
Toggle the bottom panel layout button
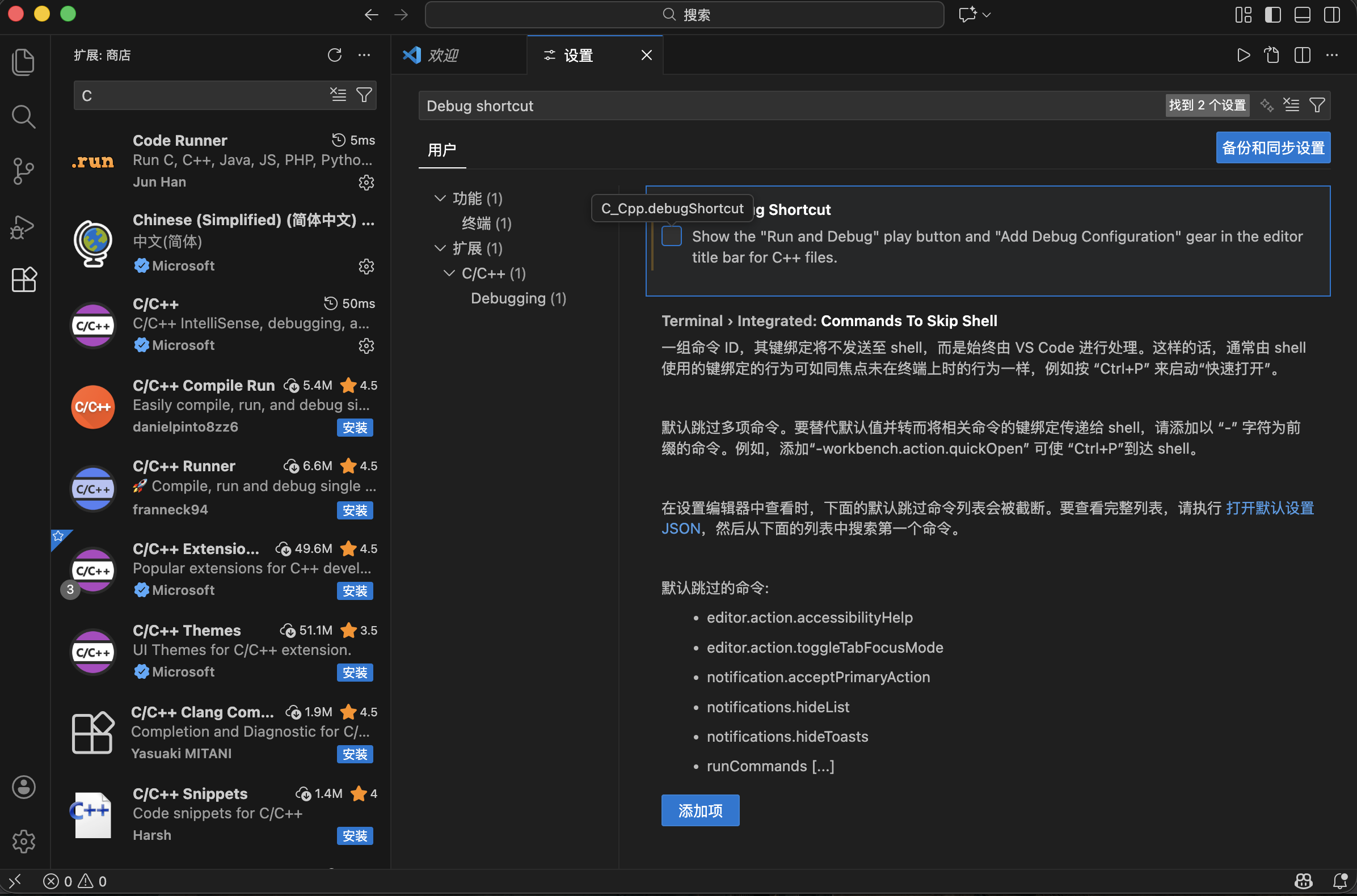pos(1302,15)
